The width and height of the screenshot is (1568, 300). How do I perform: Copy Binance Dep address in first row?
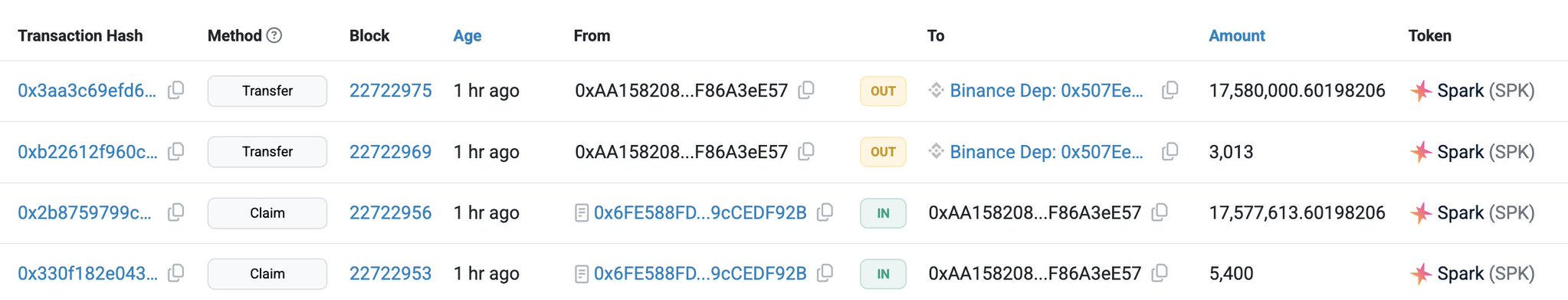pos(1169,91)
